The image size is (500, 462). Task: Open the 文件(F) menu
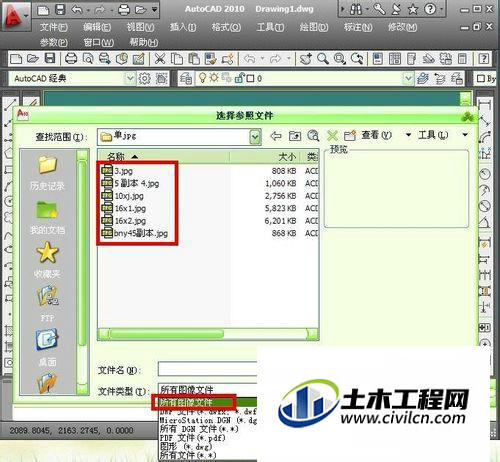tap(54, 27)
